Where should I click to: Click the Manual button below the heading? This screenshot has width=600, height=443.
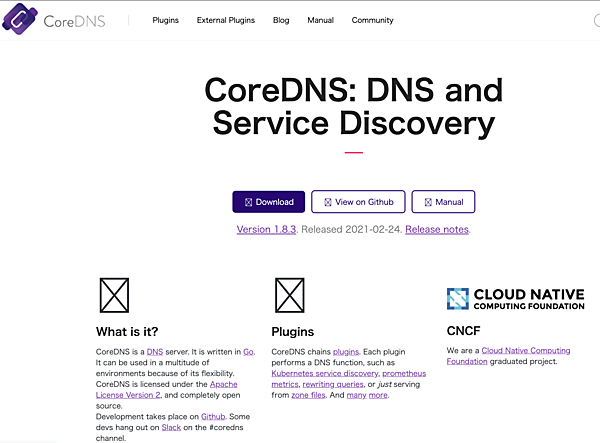coord(443,202)
